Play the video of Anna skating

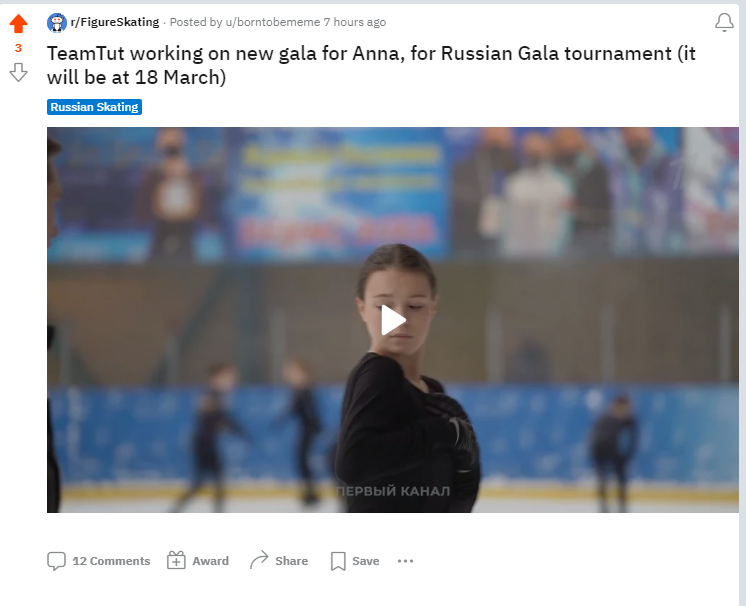(393, 320)
